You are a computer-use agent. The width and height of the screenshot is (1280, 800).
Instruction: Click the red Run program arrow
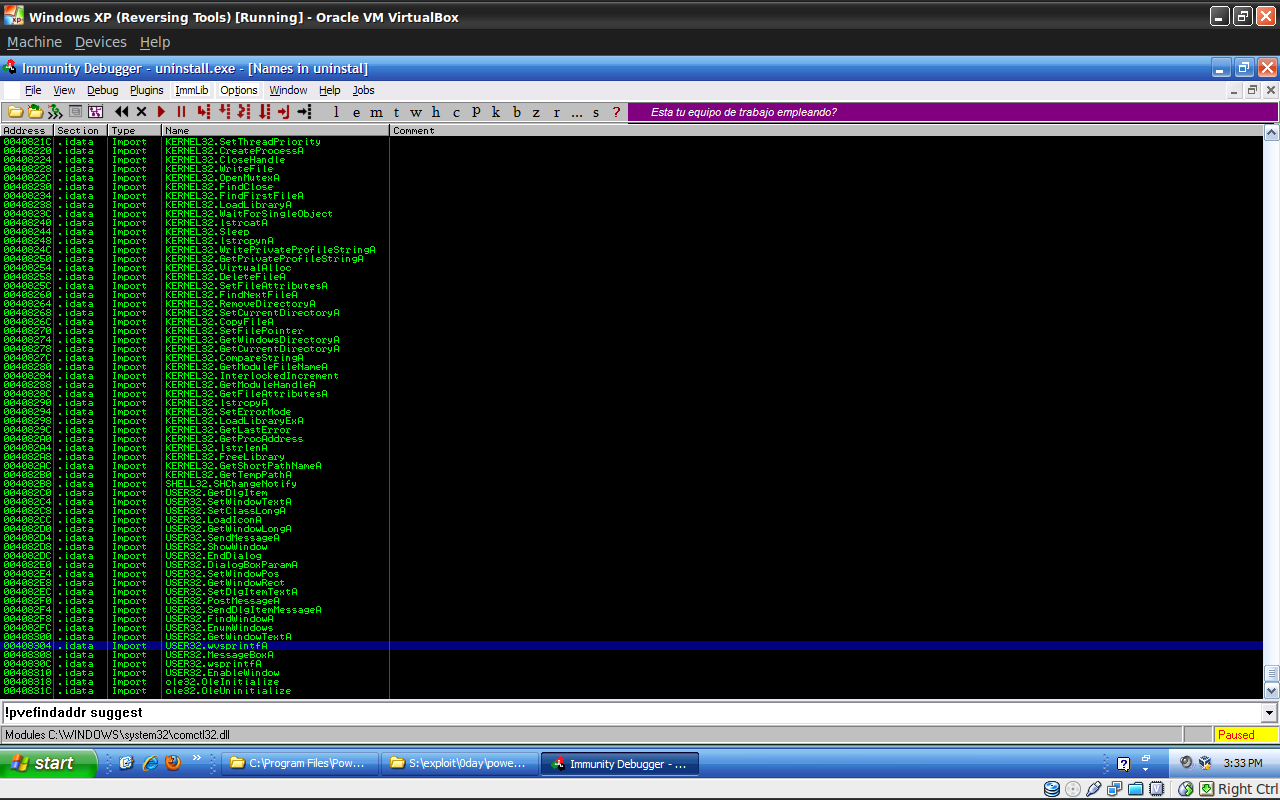161,112
